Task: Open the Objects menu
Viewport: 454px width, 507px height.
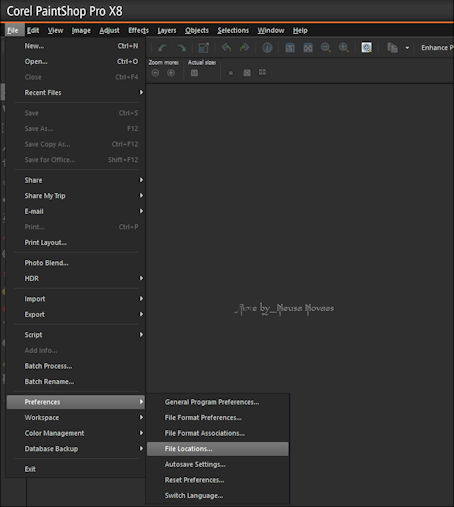Action: click(x=197, y=30)
